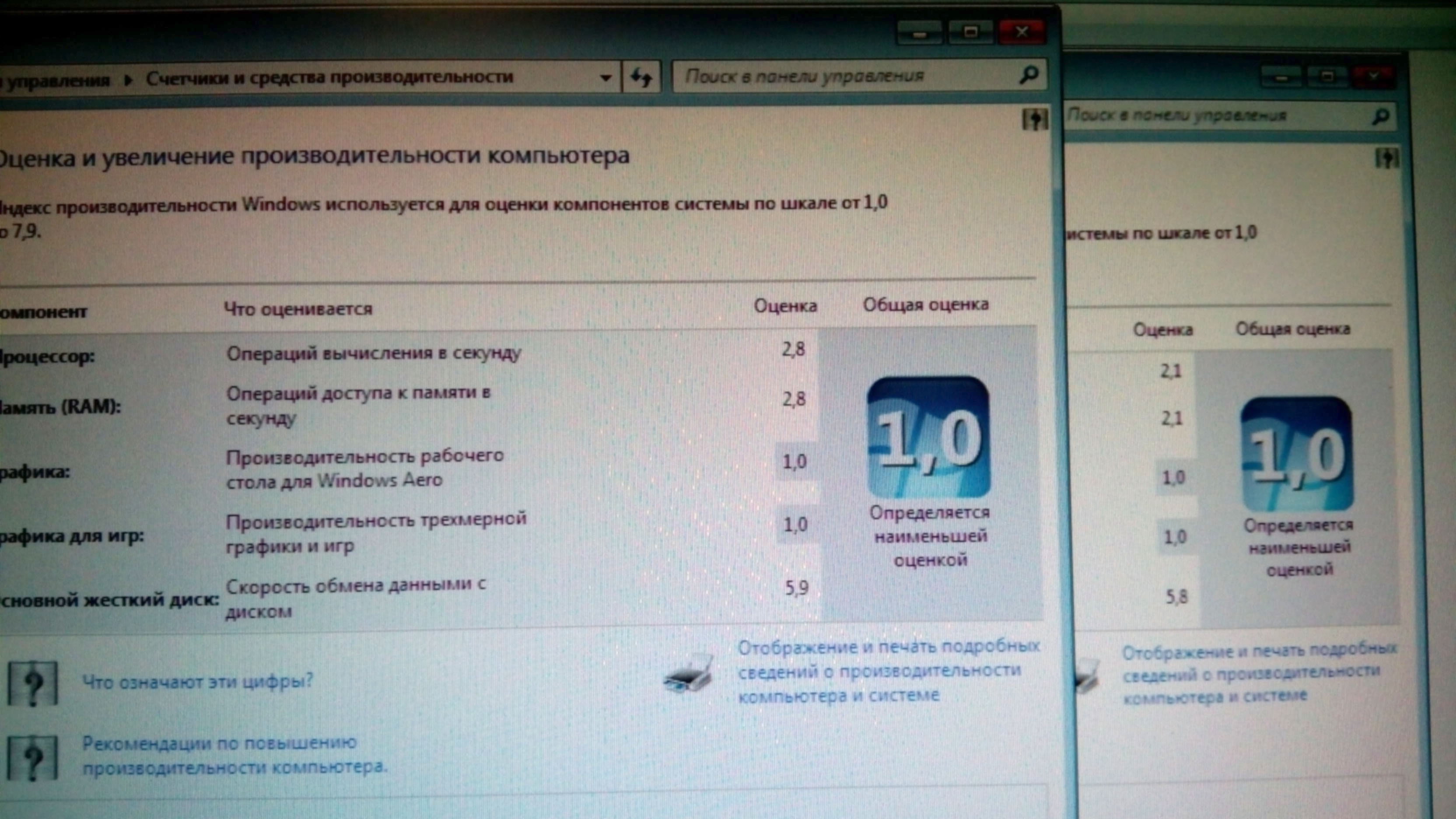Click the front window's 1,0 score badge

(x=929, y=437)
